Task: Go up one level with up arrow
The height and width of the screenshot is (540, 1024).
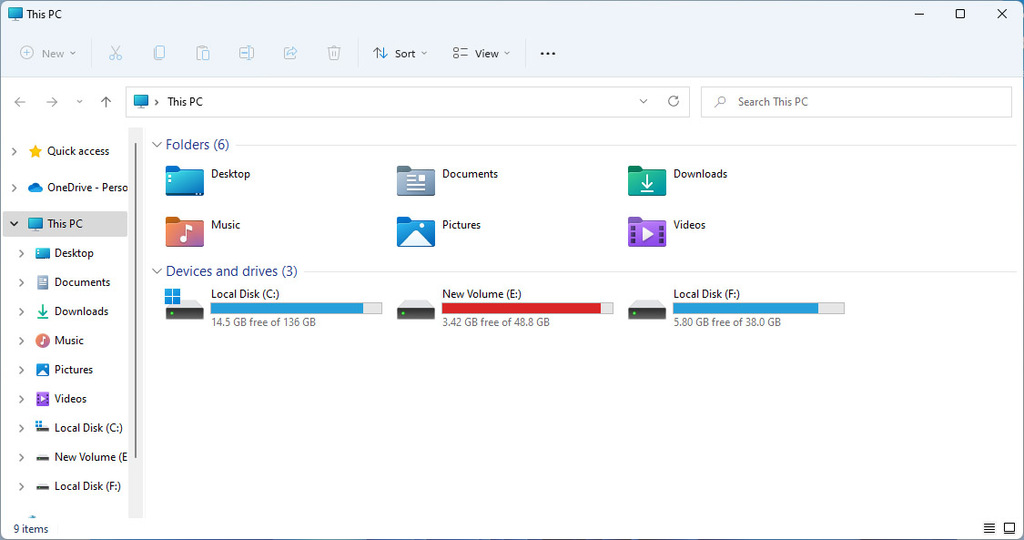Action: tap(106, 102)
